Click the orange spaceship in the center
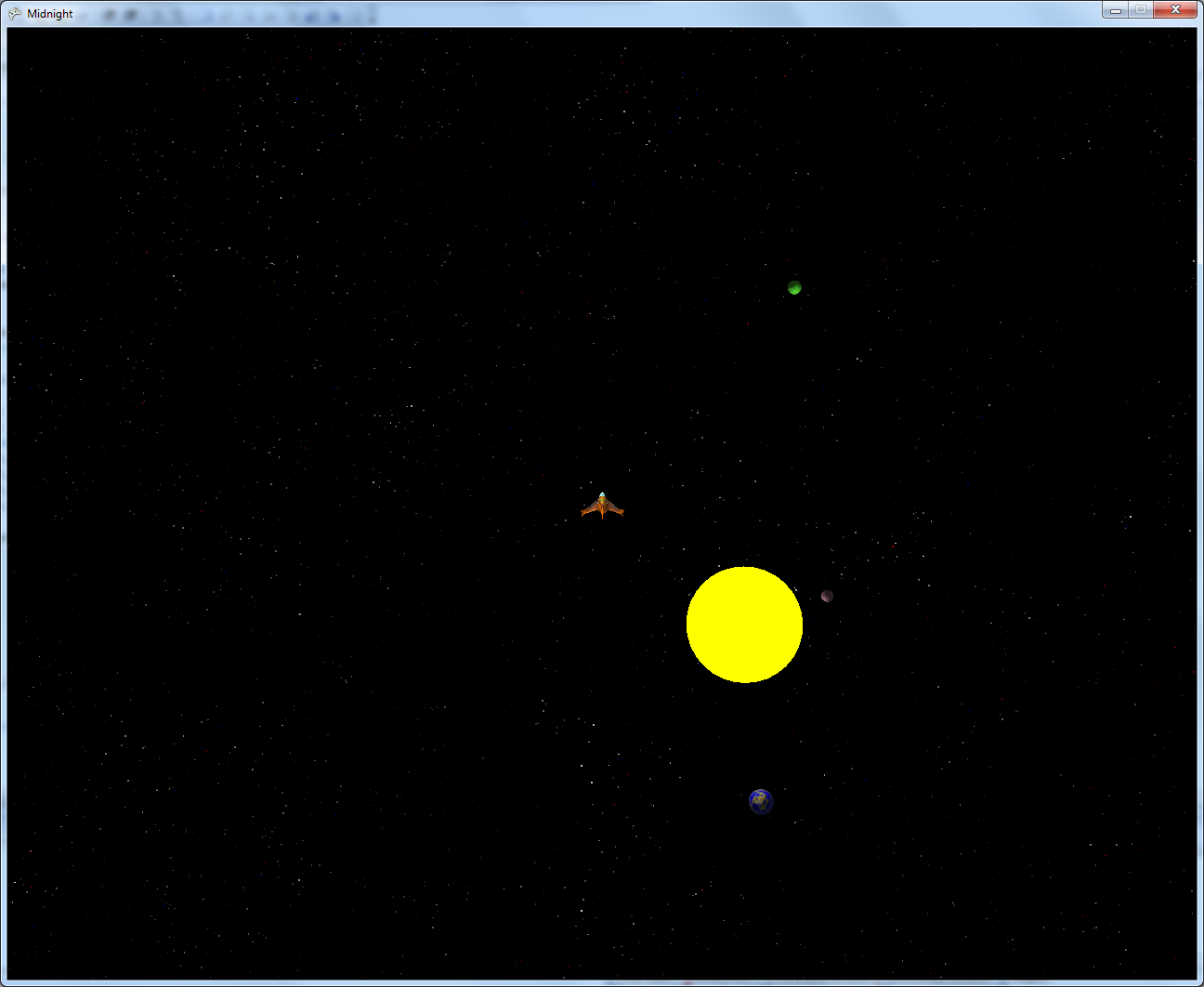 [602, 507]
